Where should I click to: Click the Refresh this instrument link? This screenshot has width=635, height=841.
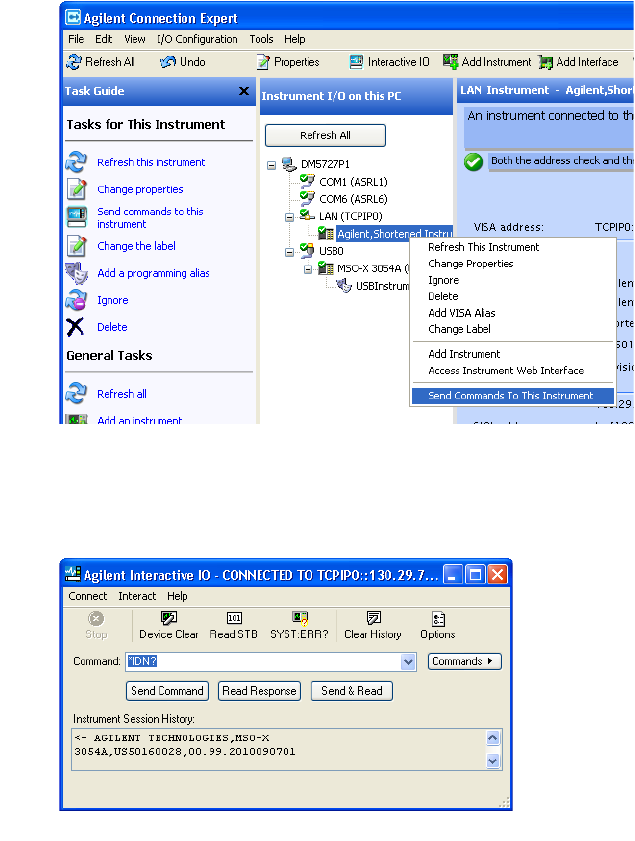click(151, 162)
